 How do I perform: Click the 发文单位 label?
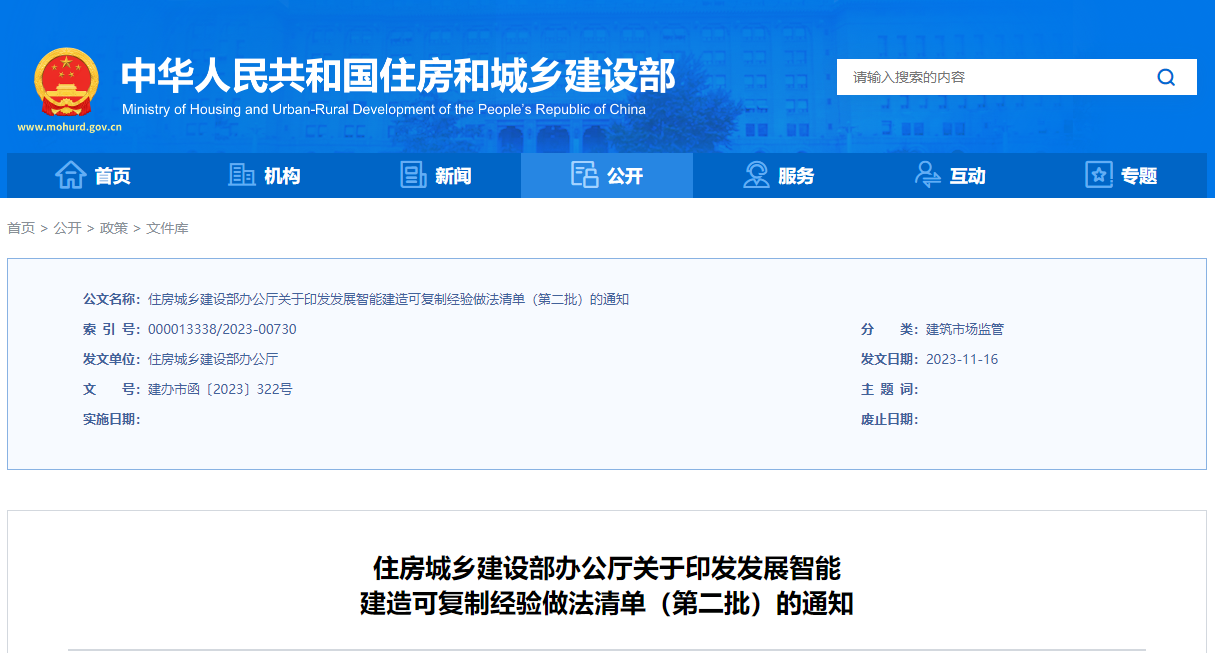click(x=111, y=359)
